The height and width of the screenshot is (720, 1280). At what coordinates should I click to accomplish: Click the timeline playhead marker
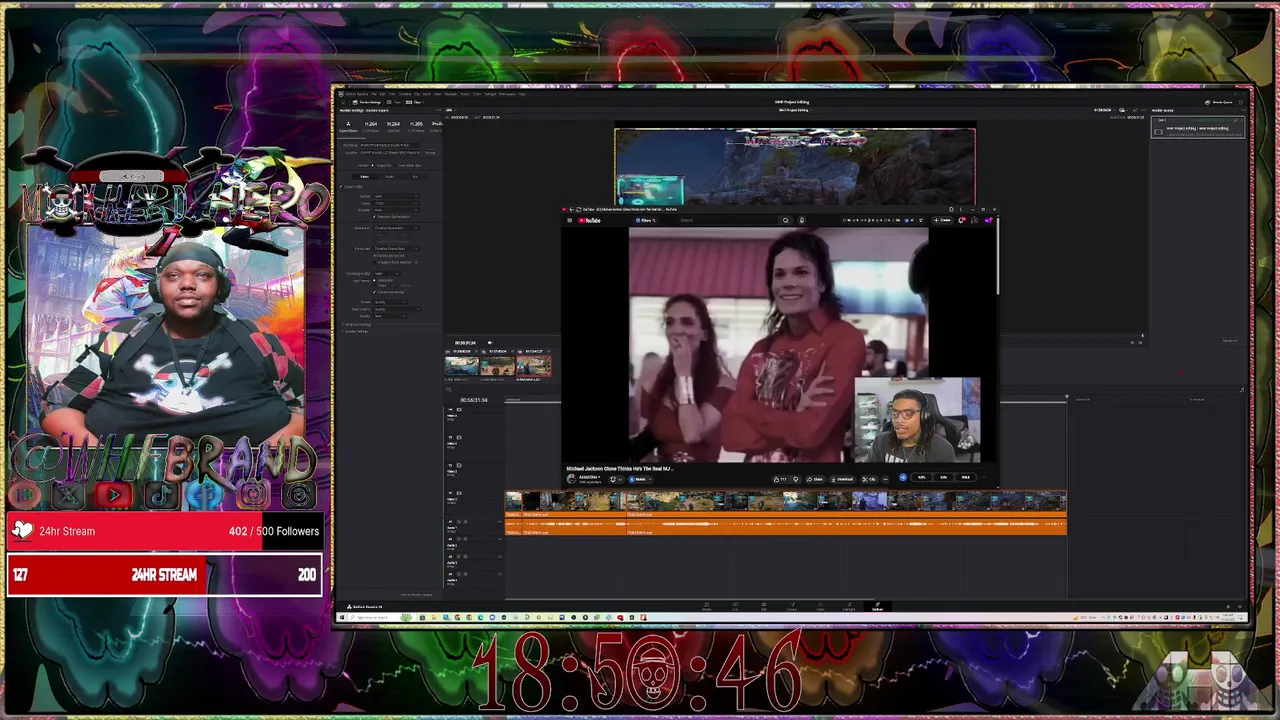point(1066,398)
